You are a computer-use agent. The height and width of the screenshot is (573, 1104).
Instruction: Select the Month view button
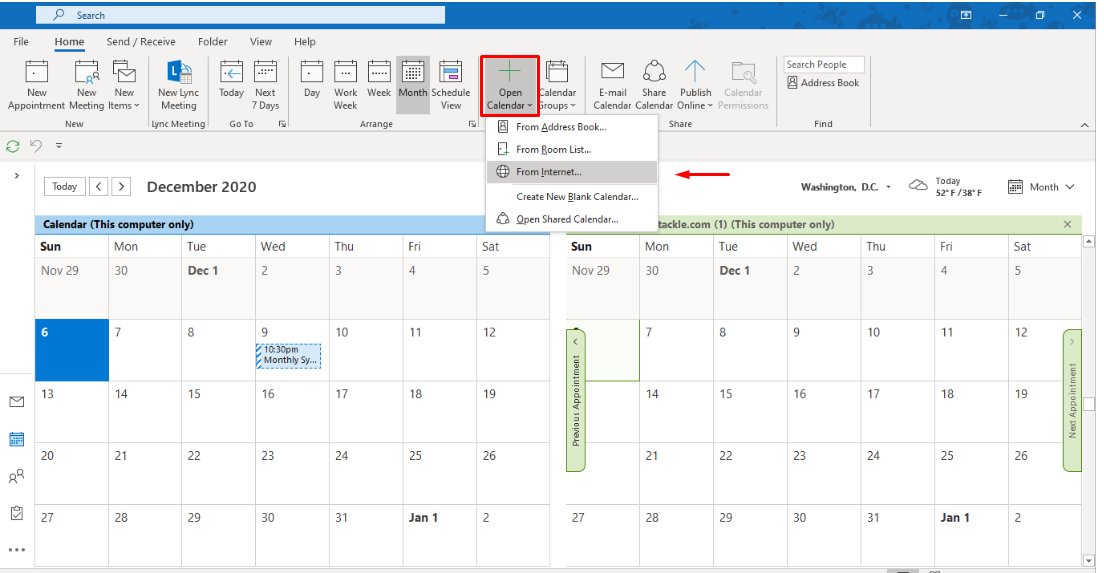click(413, 85)
